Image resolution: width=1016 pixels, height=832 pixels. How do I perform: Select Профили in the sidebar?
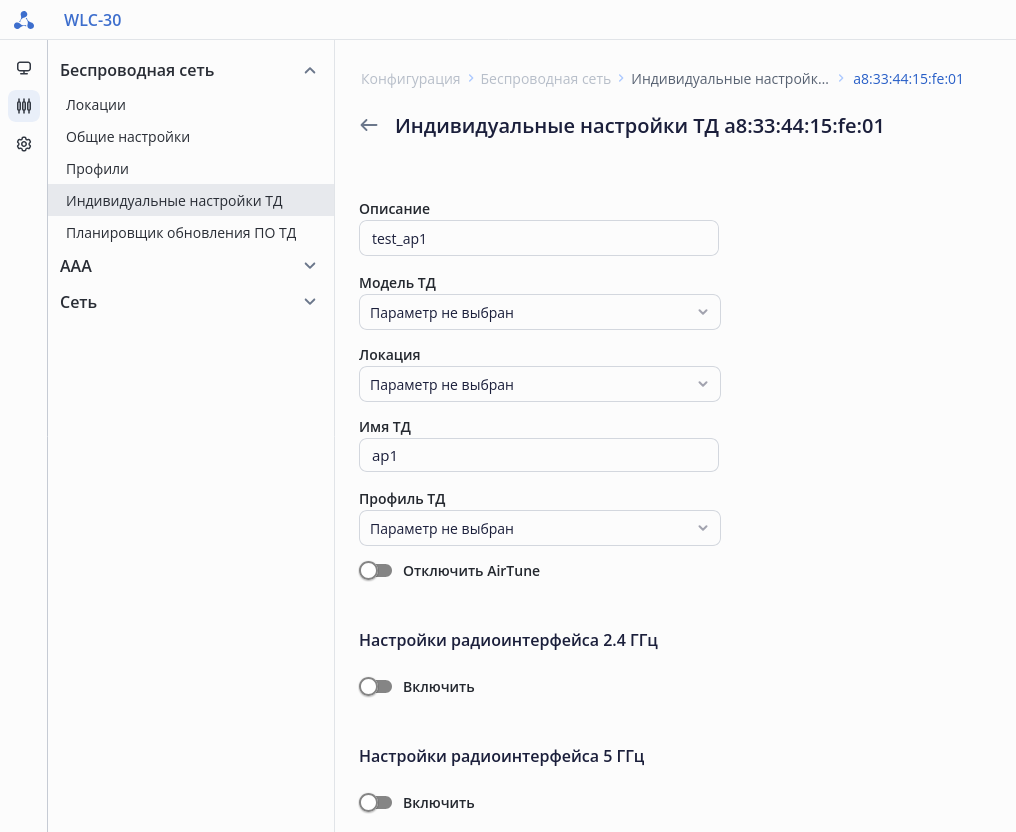tap(98, 169)
